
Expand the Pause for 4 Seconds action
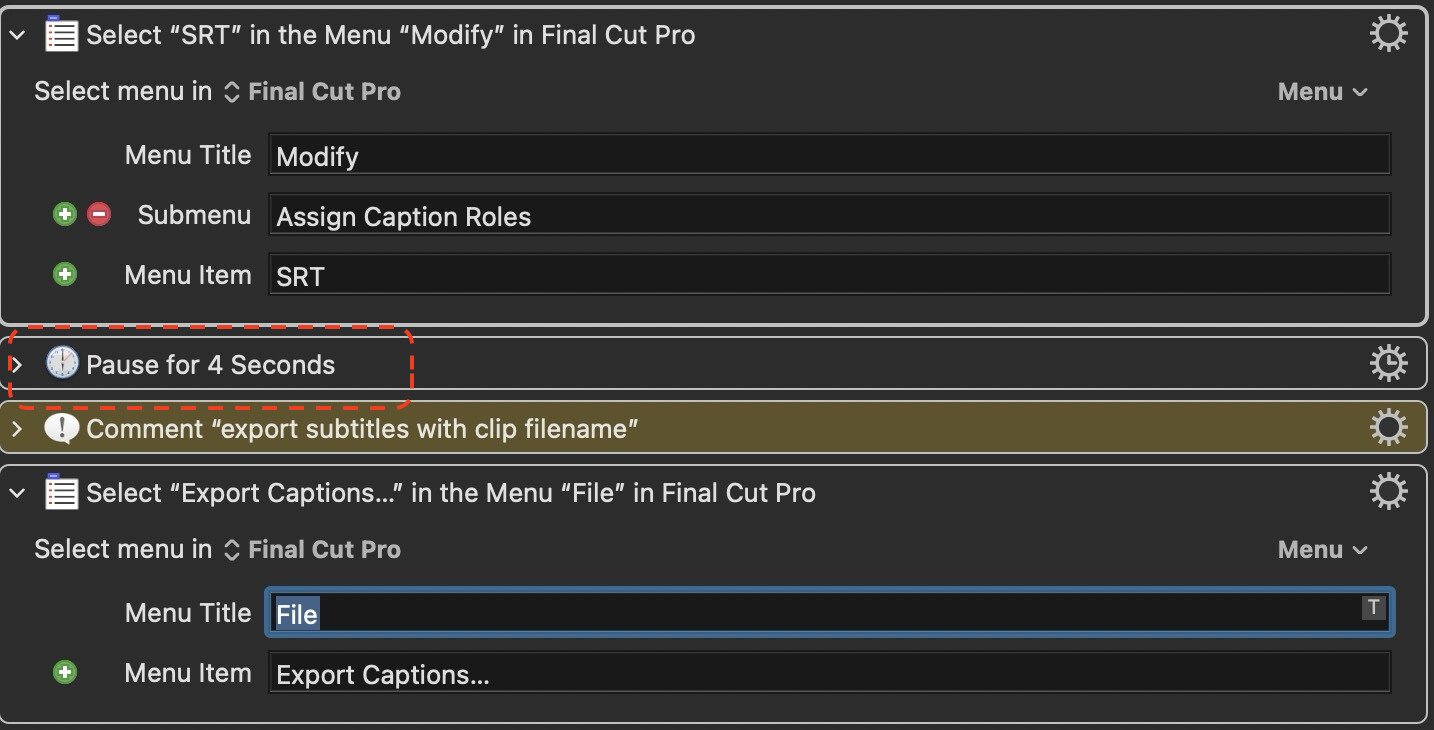click(17, 365)
